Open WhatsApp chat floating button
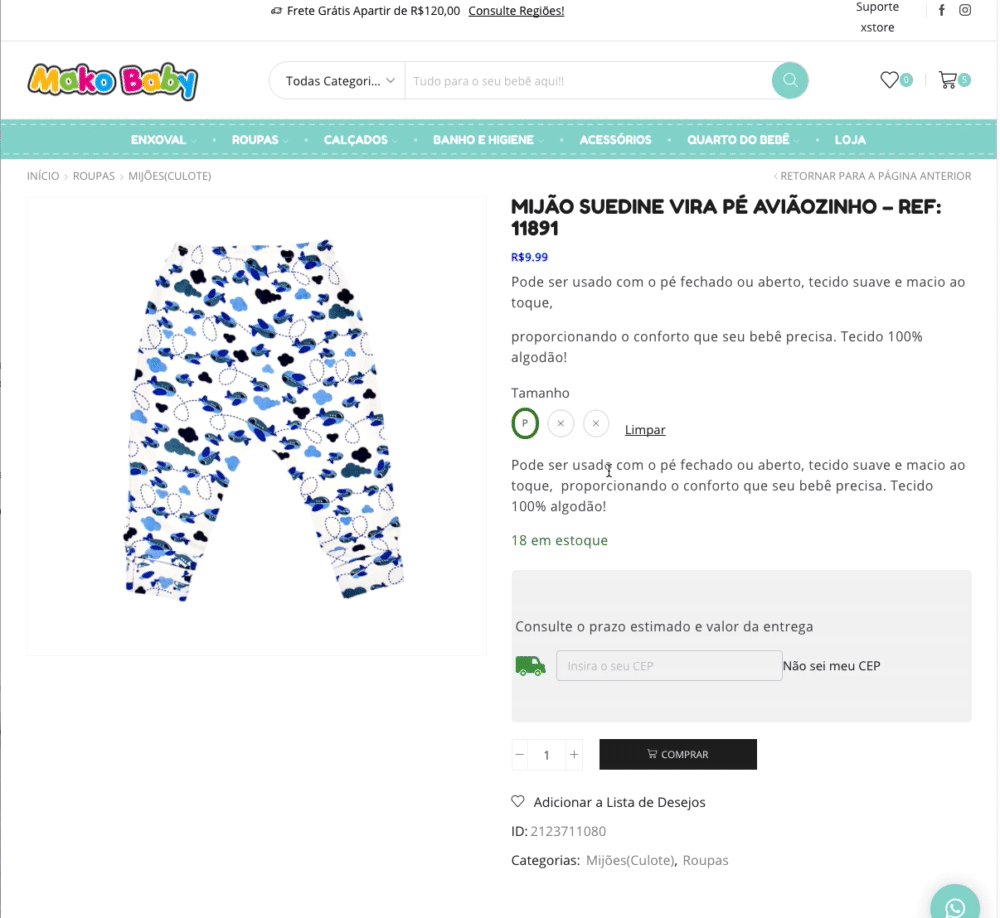Image resolution: width=1000 pixels, height=918 pixels. (955, 905)
